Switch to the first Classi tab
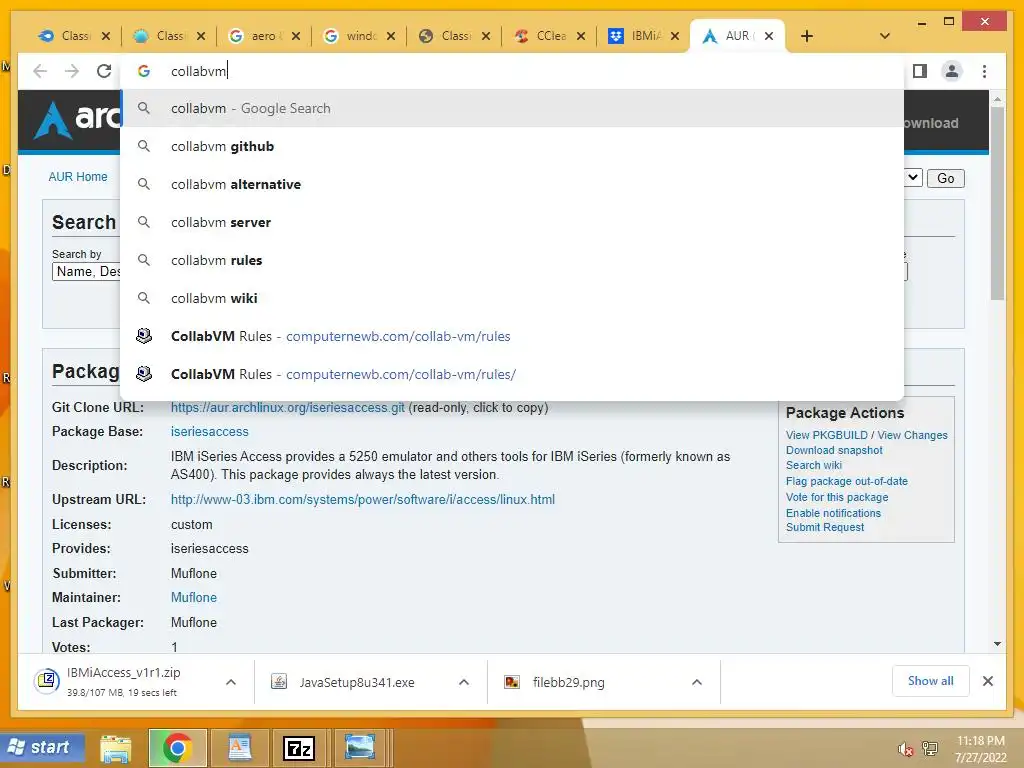This screenshot has height=768, width=1024. tap(73, 36)
